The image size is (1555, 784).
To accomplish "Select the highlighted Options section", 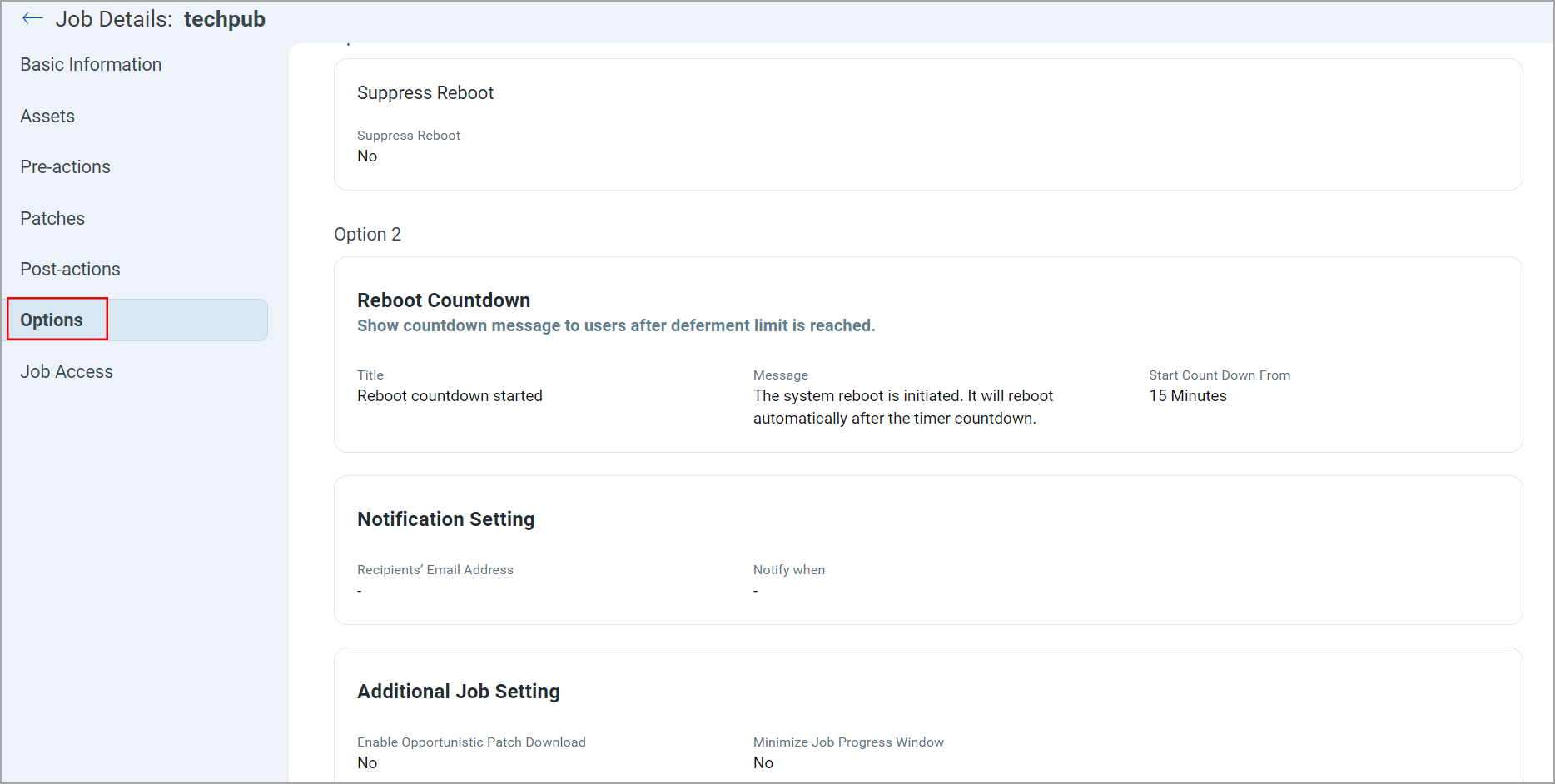I will 52,320.
